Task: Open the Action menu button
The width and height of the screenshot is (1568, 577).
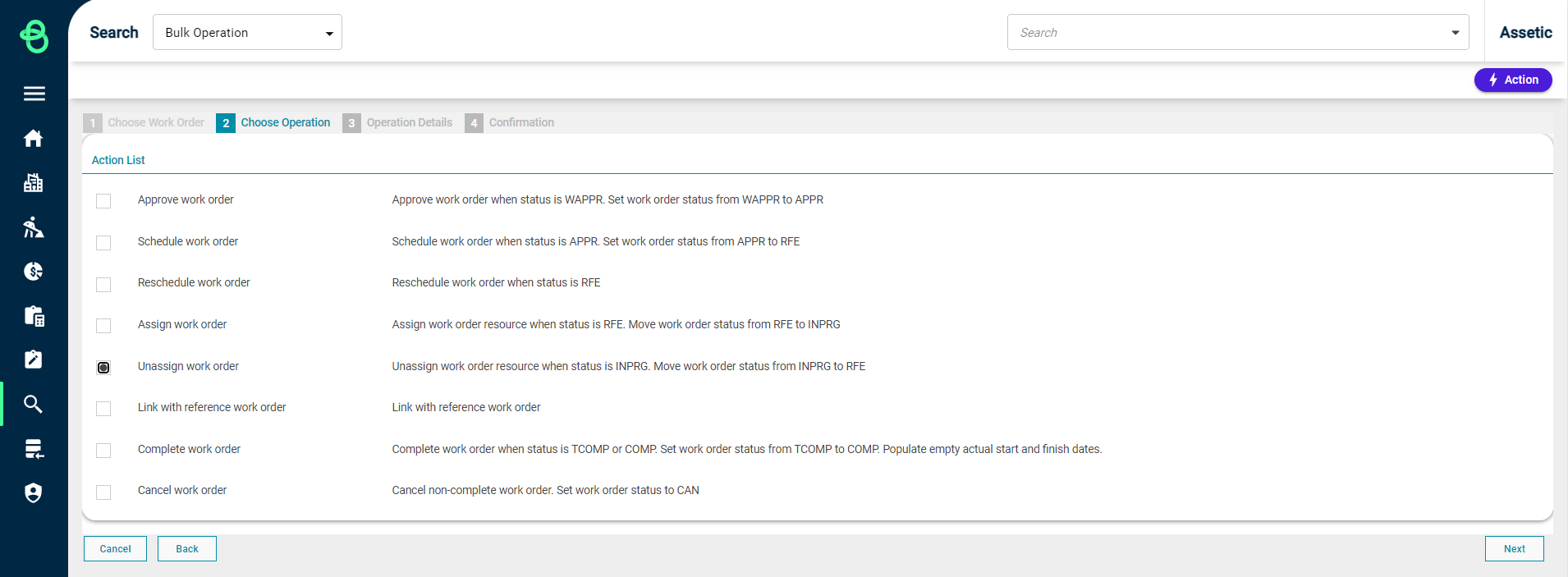Action: (x=1513, y=80)
